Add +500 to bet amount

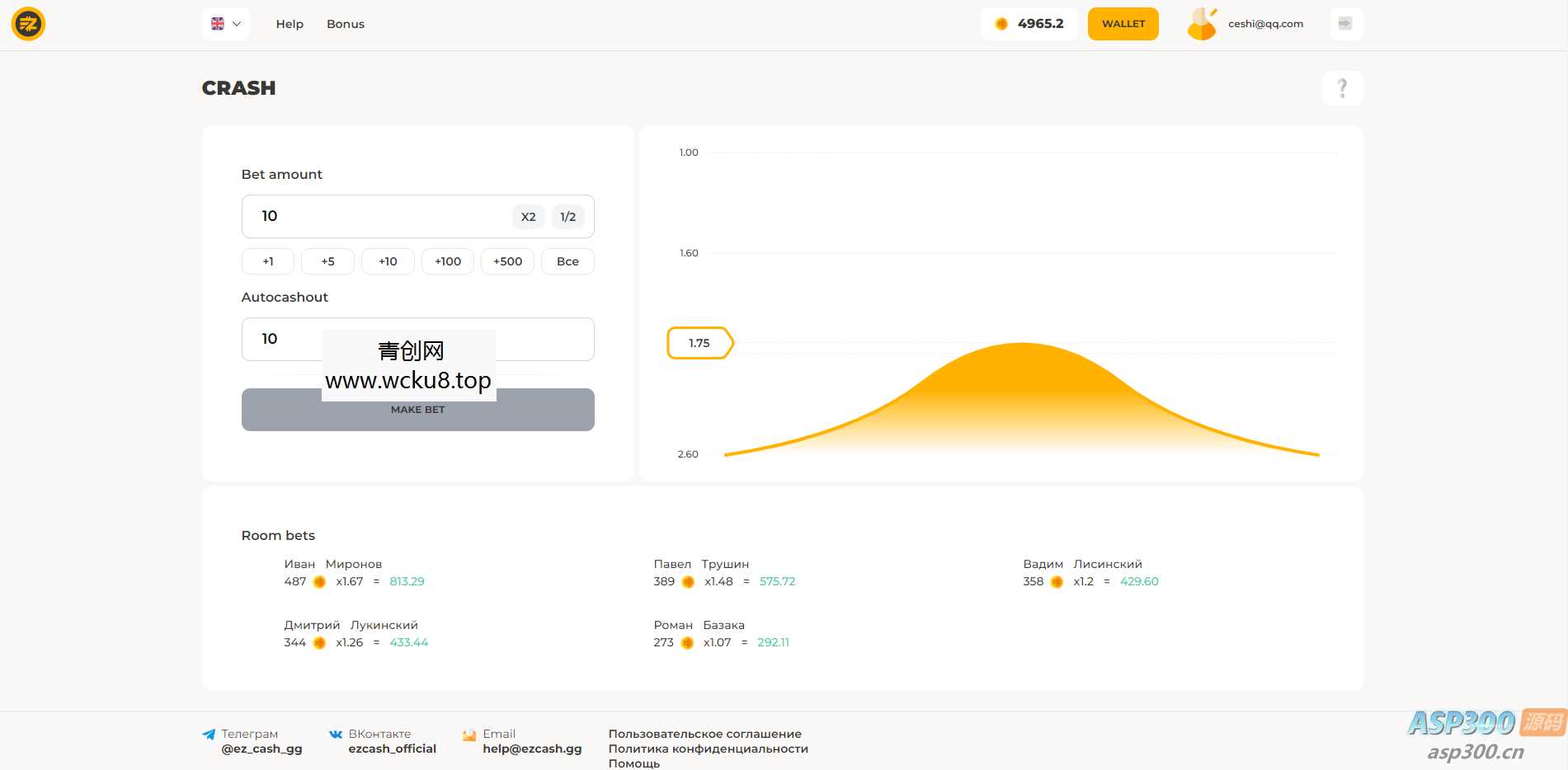tap(507, 261)
